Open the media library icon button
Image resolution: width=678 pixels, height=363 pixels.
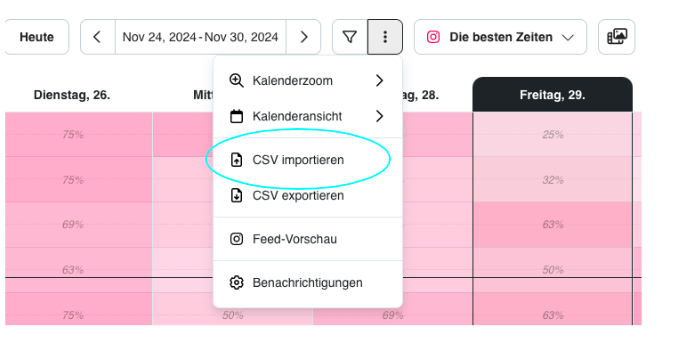tap(617, 37)
